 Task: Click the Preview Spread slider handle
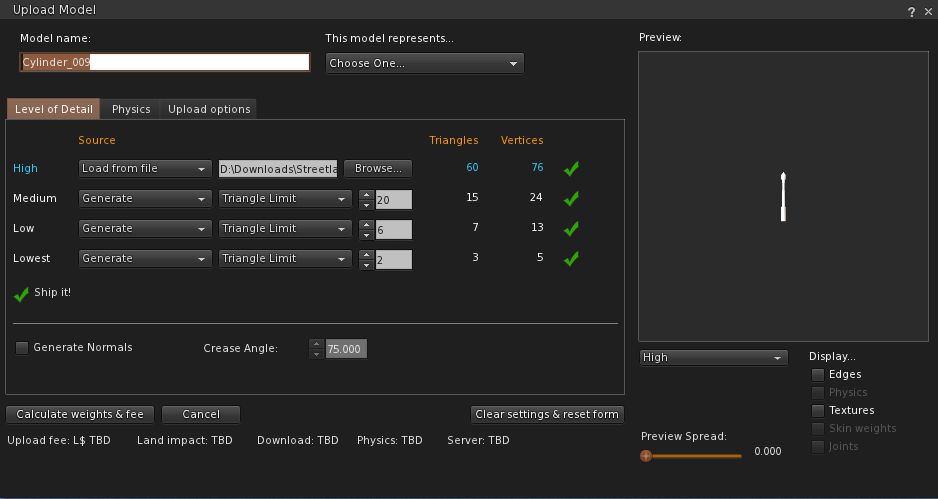(x=646, y=456)
